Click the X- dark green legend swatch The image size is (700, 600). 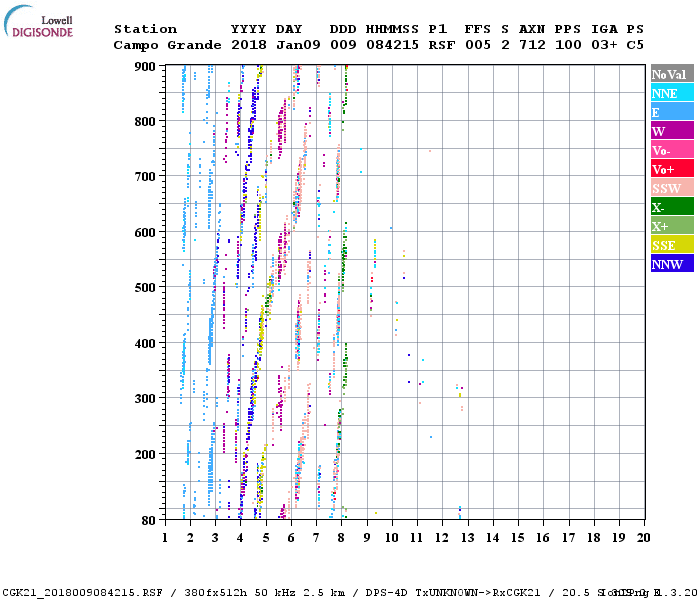point(672,206)
